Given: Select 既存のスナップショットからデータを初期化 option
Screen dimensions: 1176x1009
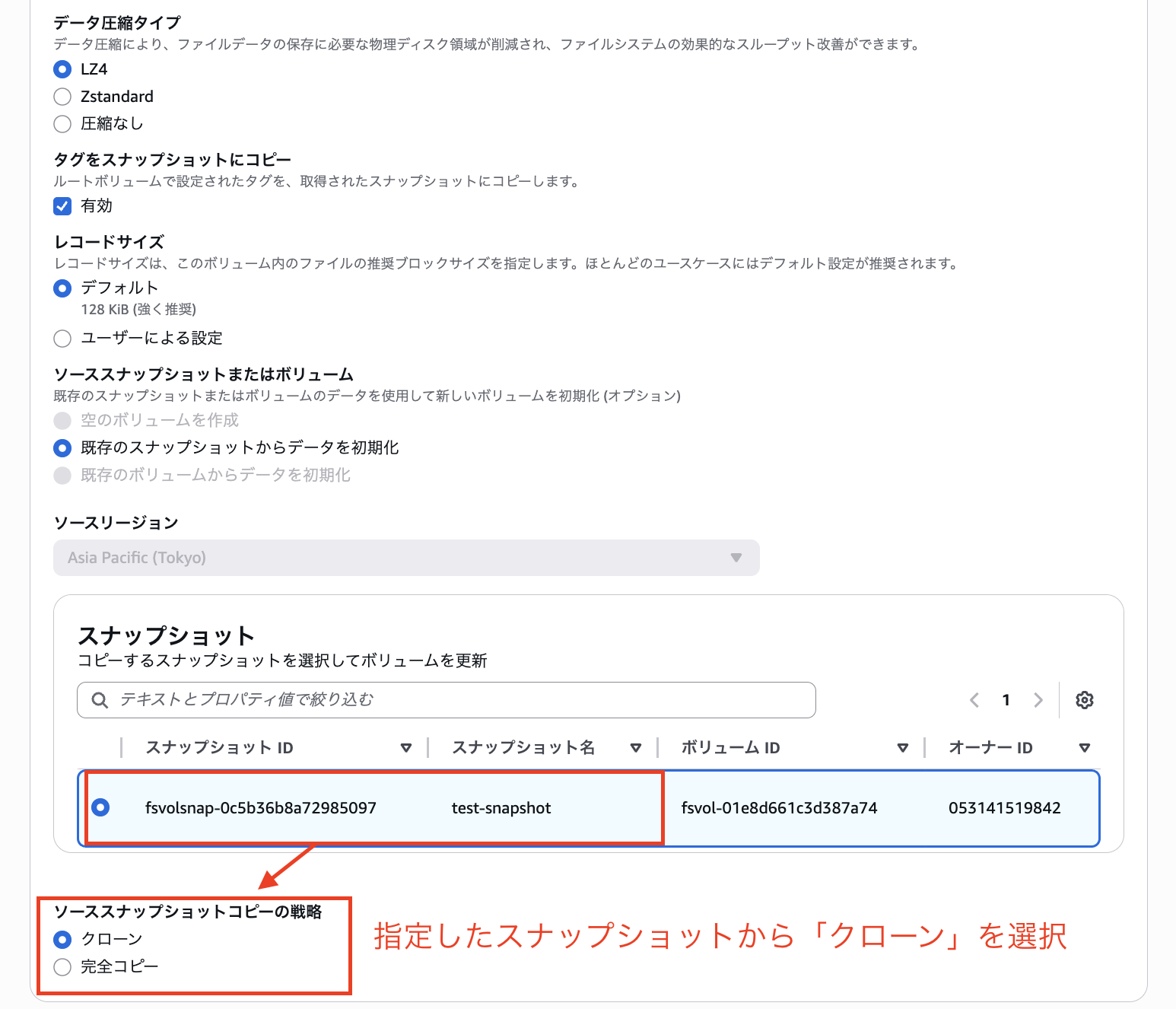Looking at the screenshot, I should (x=62, y=448).
